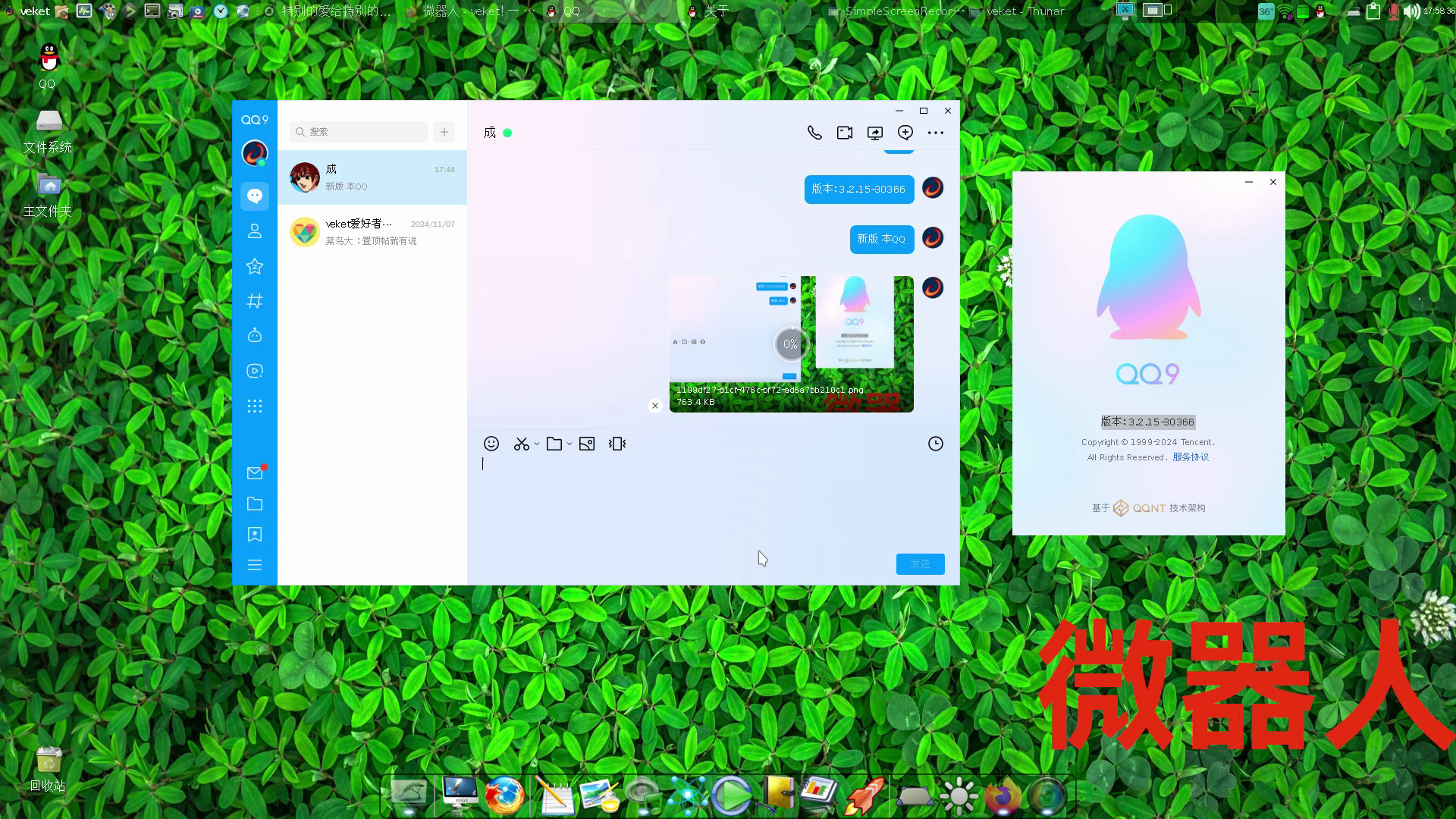Open the 回收站 recycle bin icon
The width and height of the screenshot is (1456, 819).
48,769
